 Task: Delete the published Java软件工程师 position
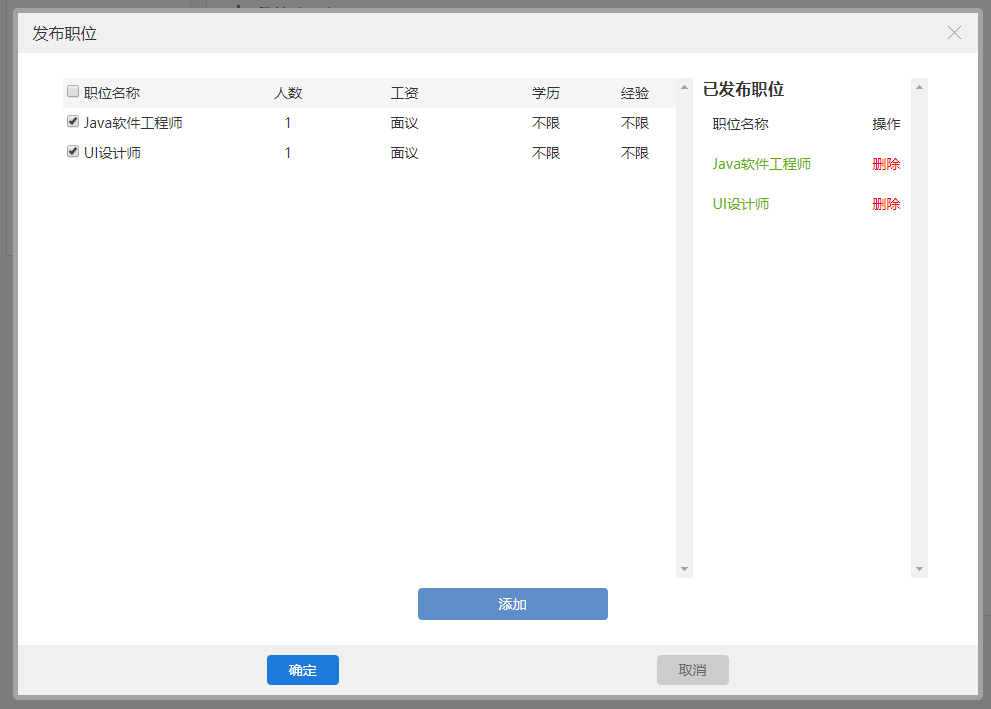(886, 164)
